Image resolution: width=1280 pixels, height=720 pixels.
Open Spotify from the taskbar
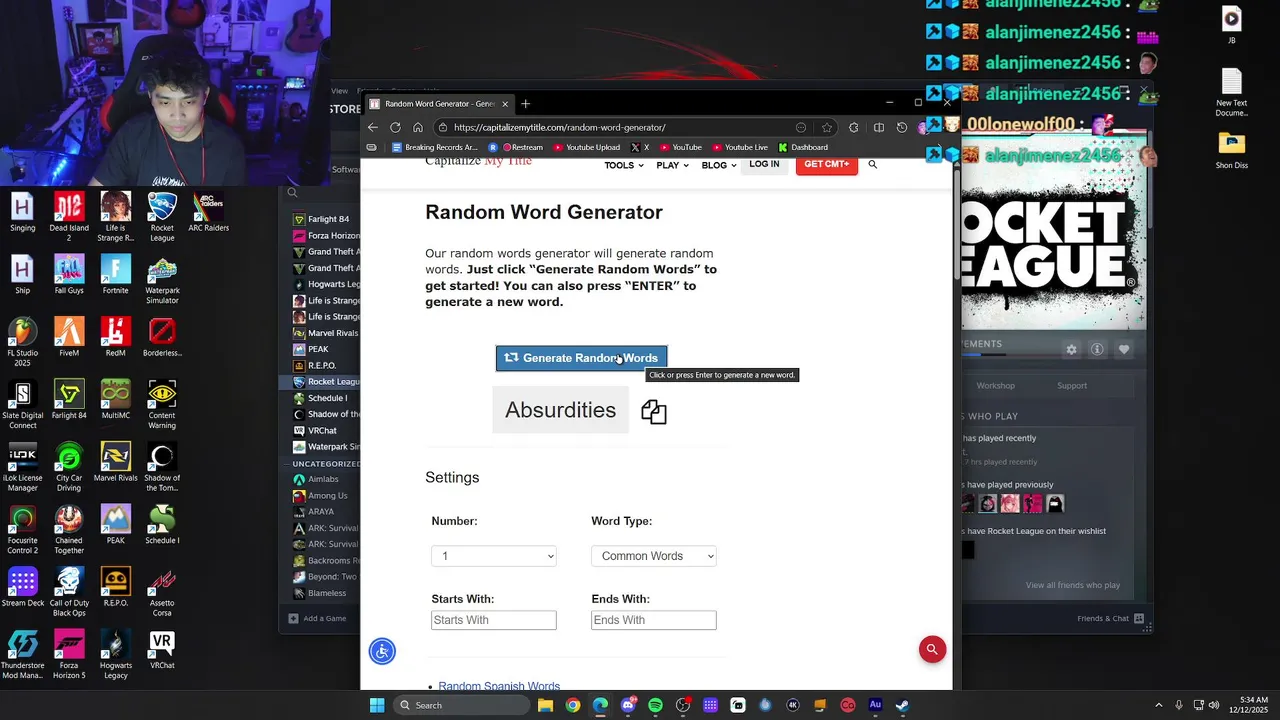pyautogui.click(x=655, y=705)
